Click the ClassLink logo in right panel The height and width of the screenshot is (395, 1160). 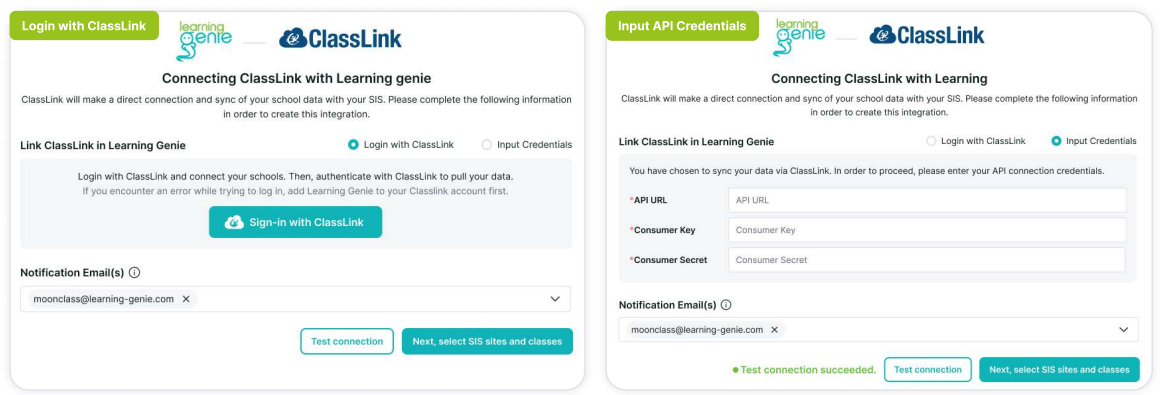[x=927, y=35]
